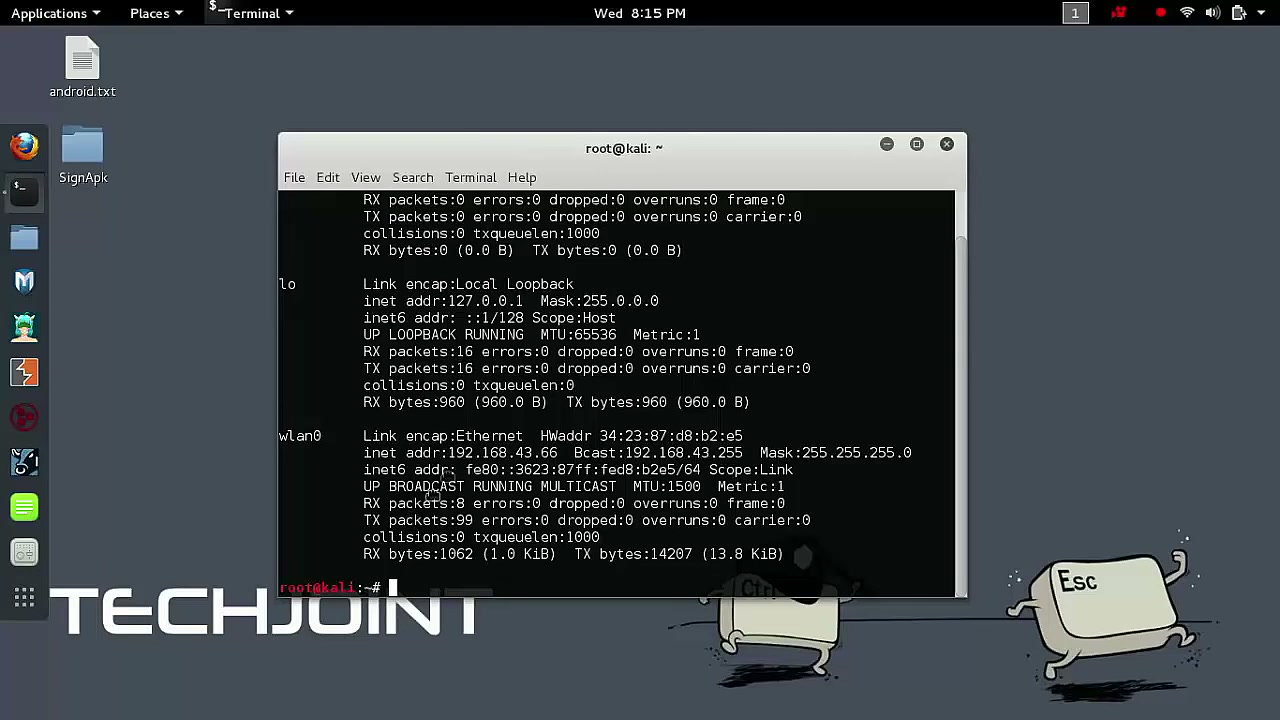Screen dimensions: 1280x720
Task: Click the inet addr:127.0.0.1 text
Action: coord(443,301)
